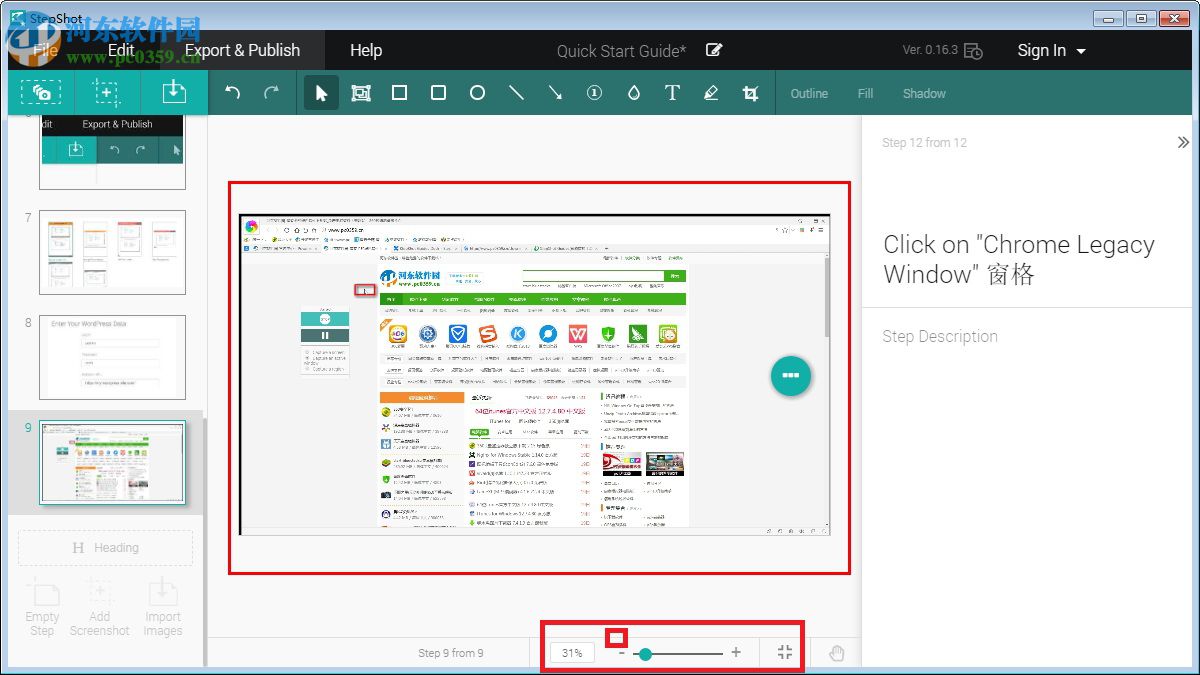Open the File menu
1200x675 pixels.
click(x=46, y=50)
